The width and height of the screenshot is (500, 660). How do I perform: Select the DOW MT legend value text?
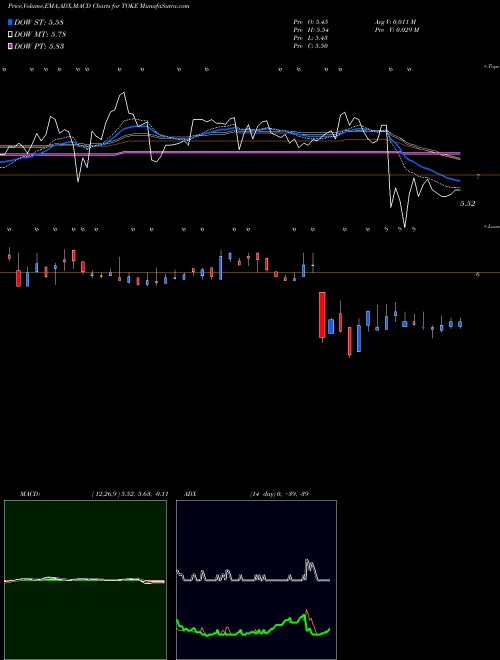point(40,35)
